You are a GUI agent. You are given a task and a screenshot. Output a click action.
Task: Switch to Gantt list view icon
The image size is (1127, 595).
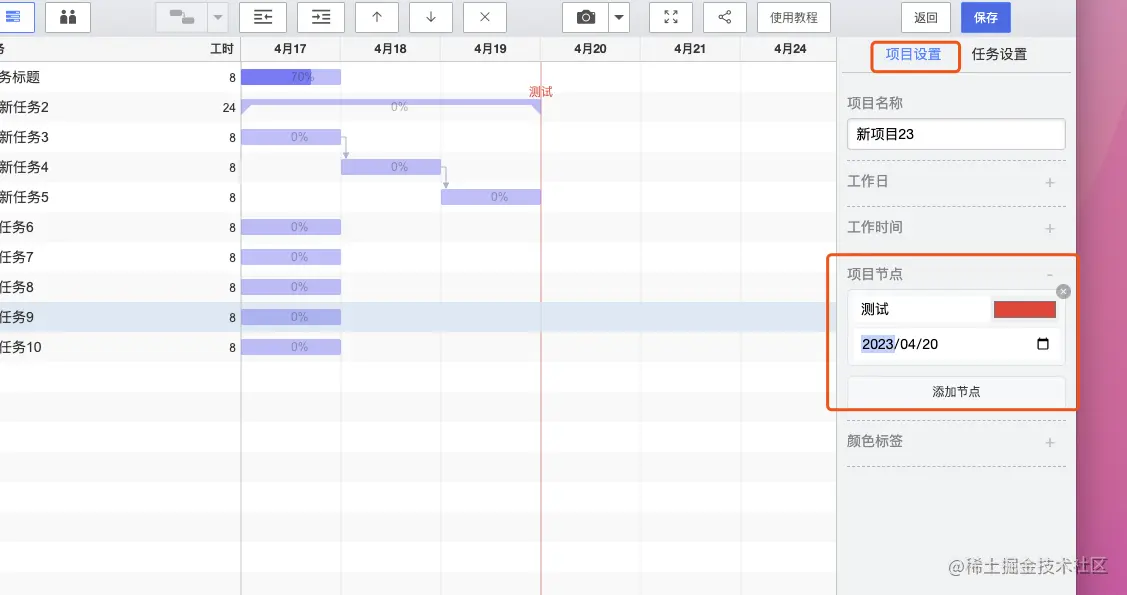(x=16, y=17)
